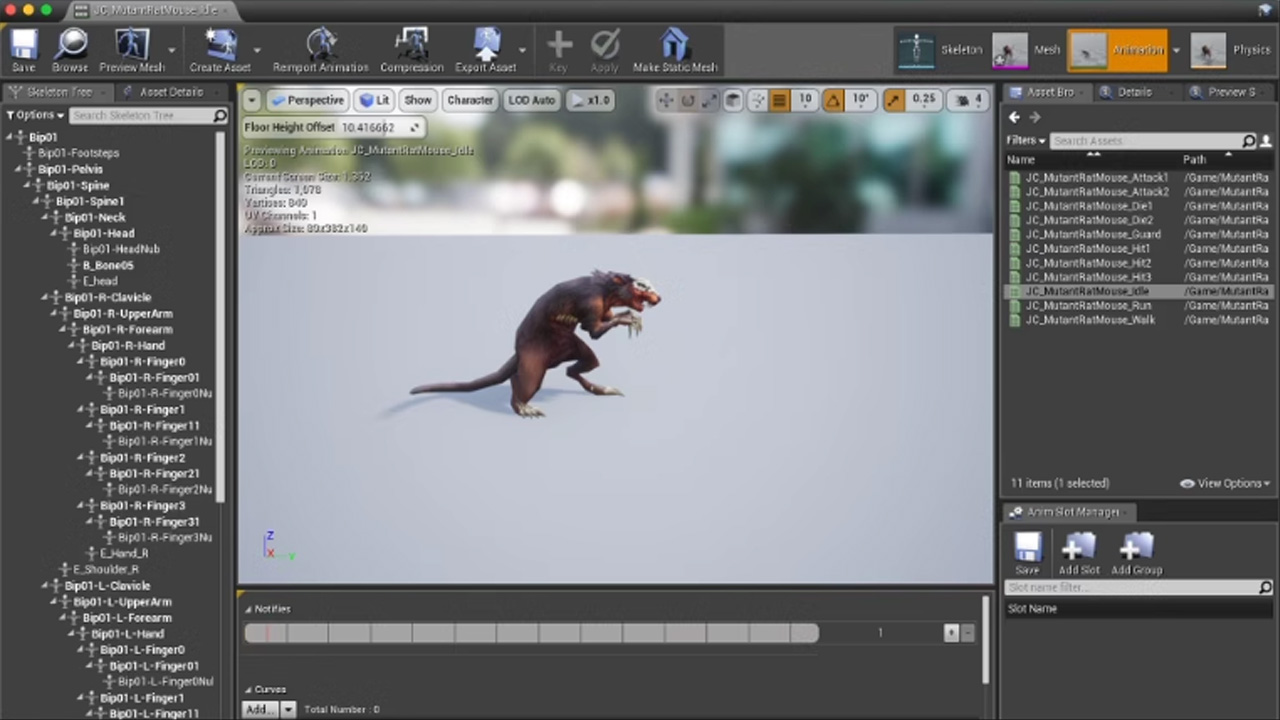Toggle the orange grid snapping button
Image resolution: width=1280 pixels, height=720 pixels.
[x=778, y=100]
